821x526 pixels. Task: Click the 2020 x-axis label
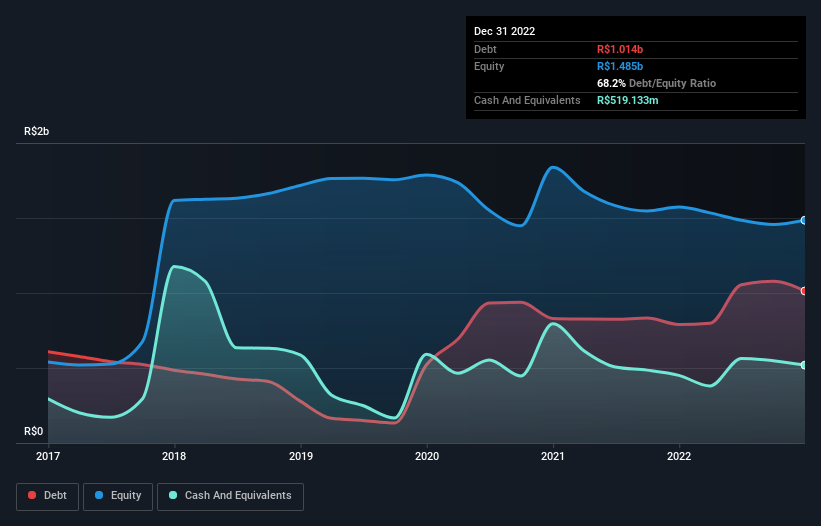tap(427, 456)
